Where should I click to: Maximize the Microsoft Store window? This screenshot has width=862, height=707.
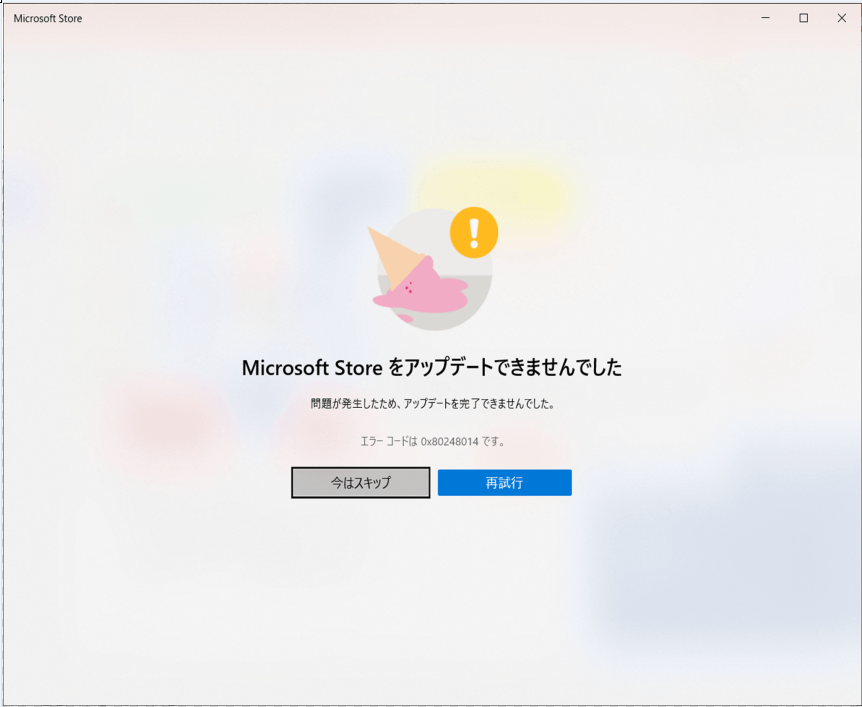tap(803, 18)
